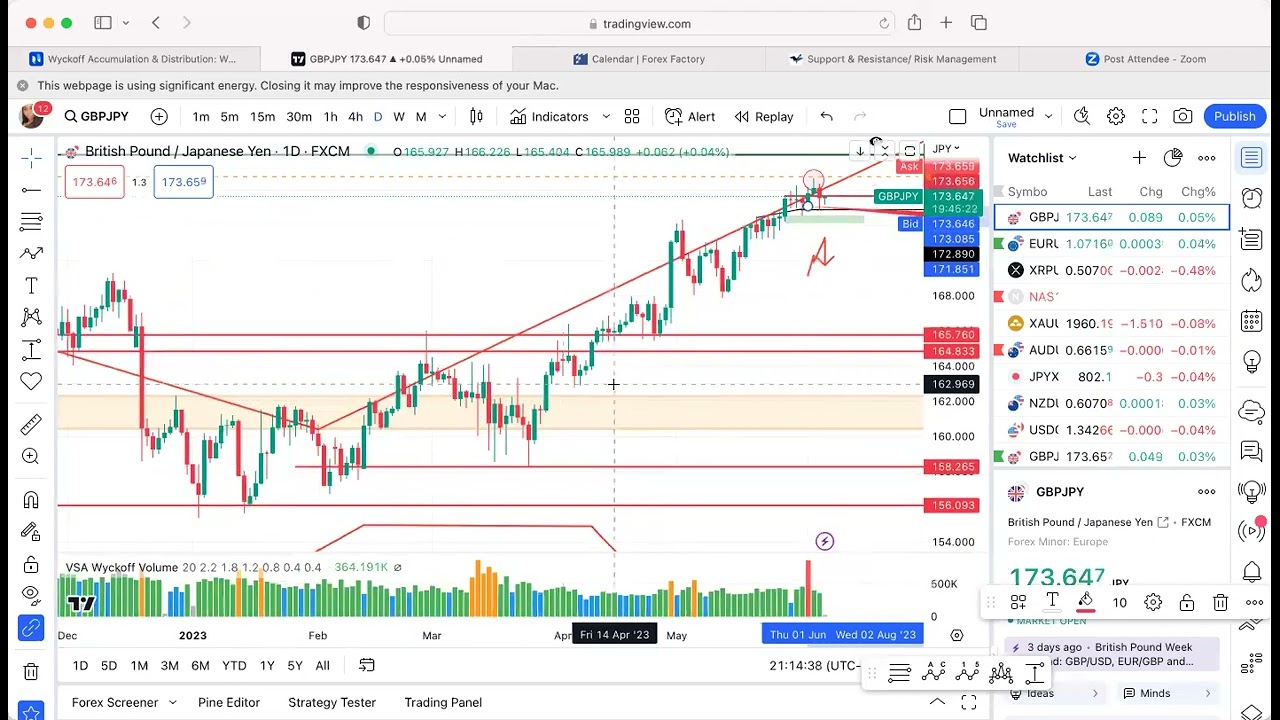1280x720 pixels.
Task: Expand the timeframe list chevron
Action: point(442,117)
